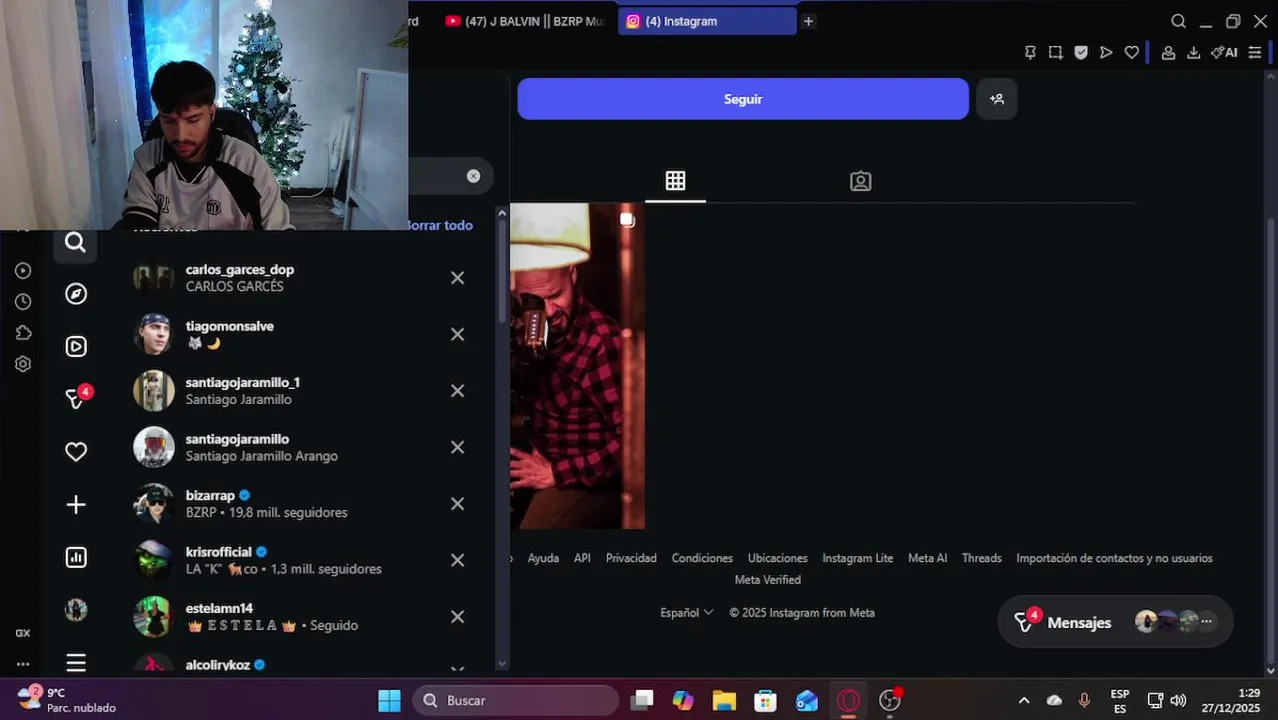The height and width of the screenshot is (720, 1278).
Task: Remove estelamn14 from recent searches
Action: click(457, 617)
